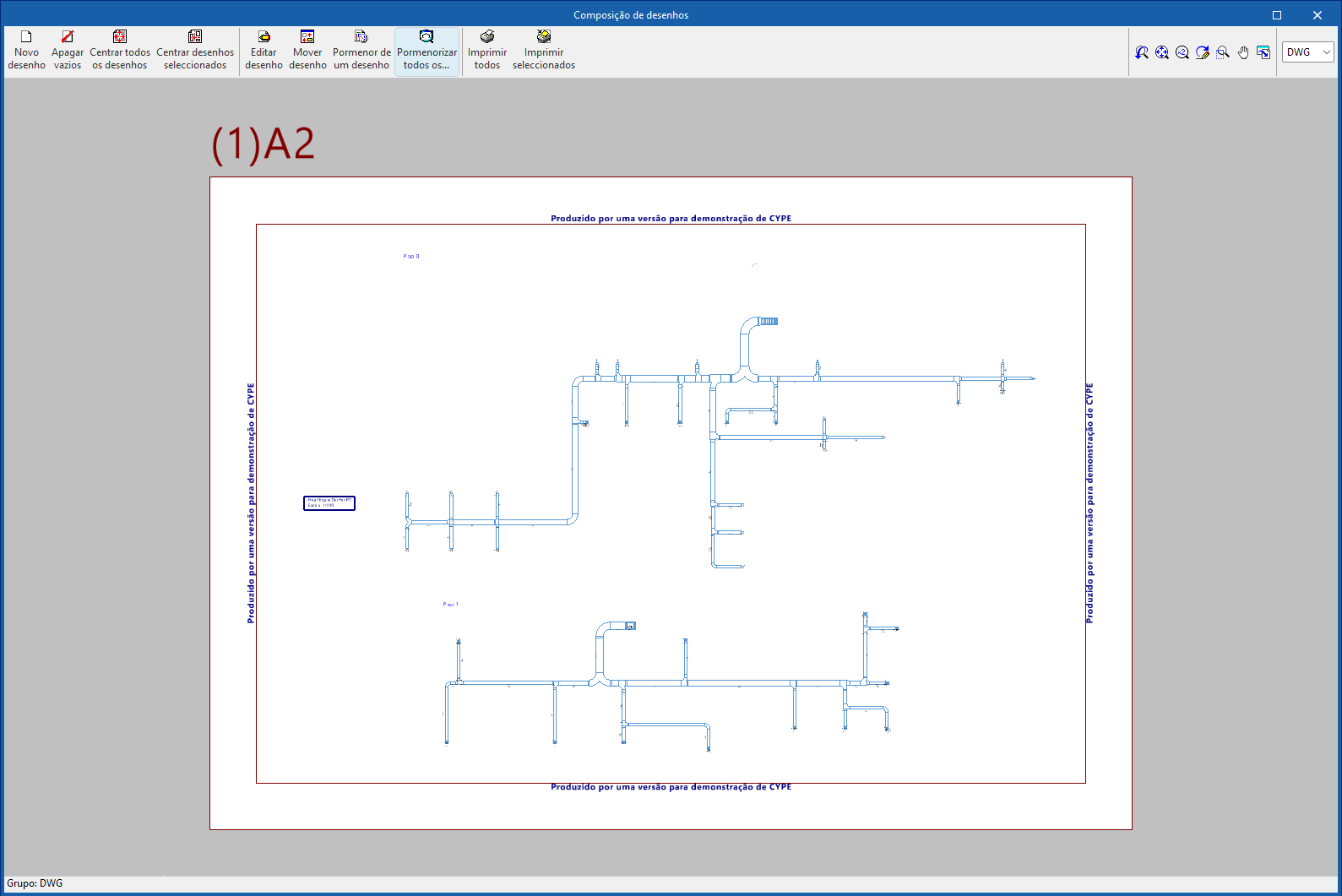Click the Piso 0 label in the drawing
Screen dimensions: 1342x896
click(411, 256)
